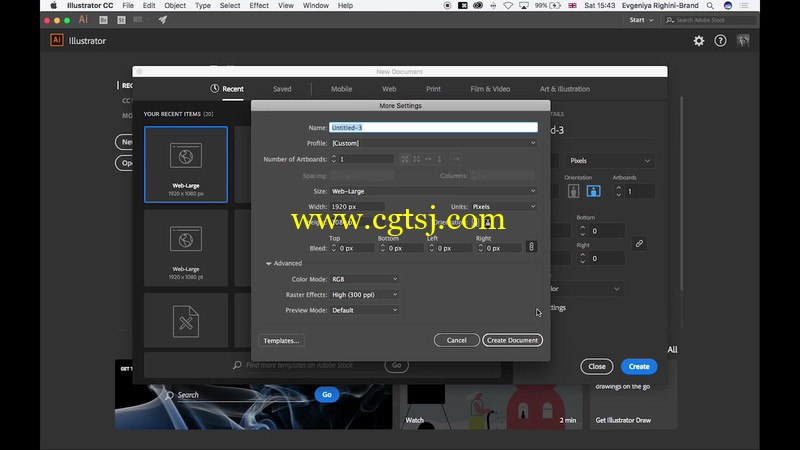Click blue Go button beside Search
The width and height of the screenshot is (800, 450).
(x=327, y=394)
